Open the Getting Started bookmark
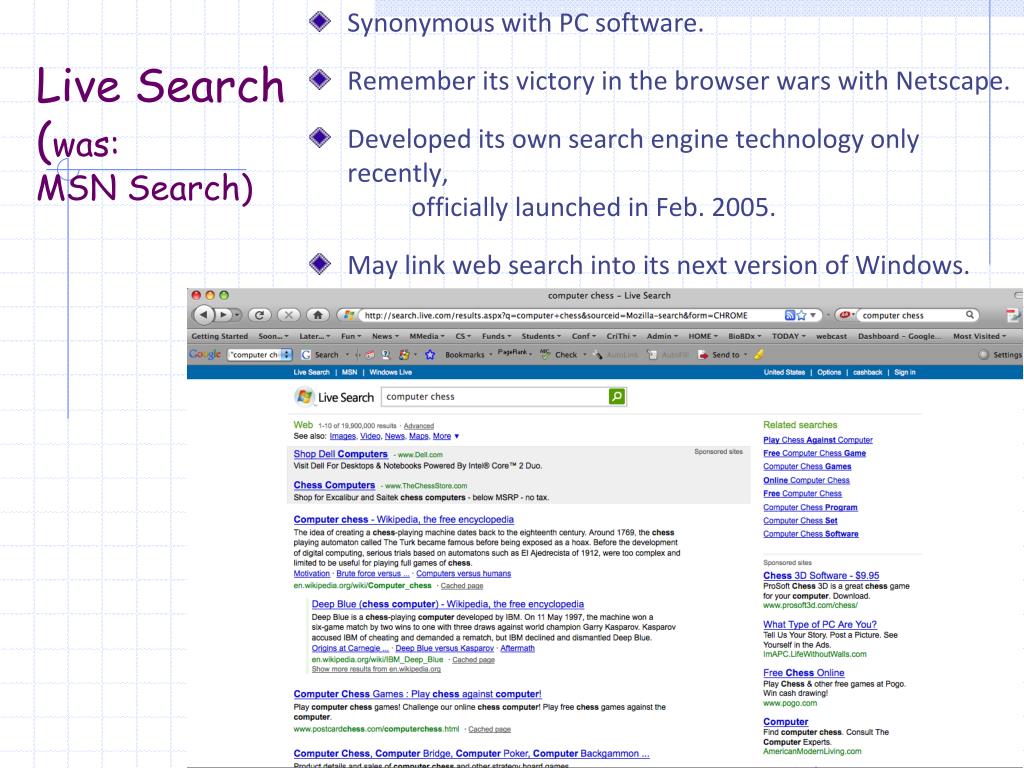The height and width of the screenshot is (768, 1024). pos(219,336)
